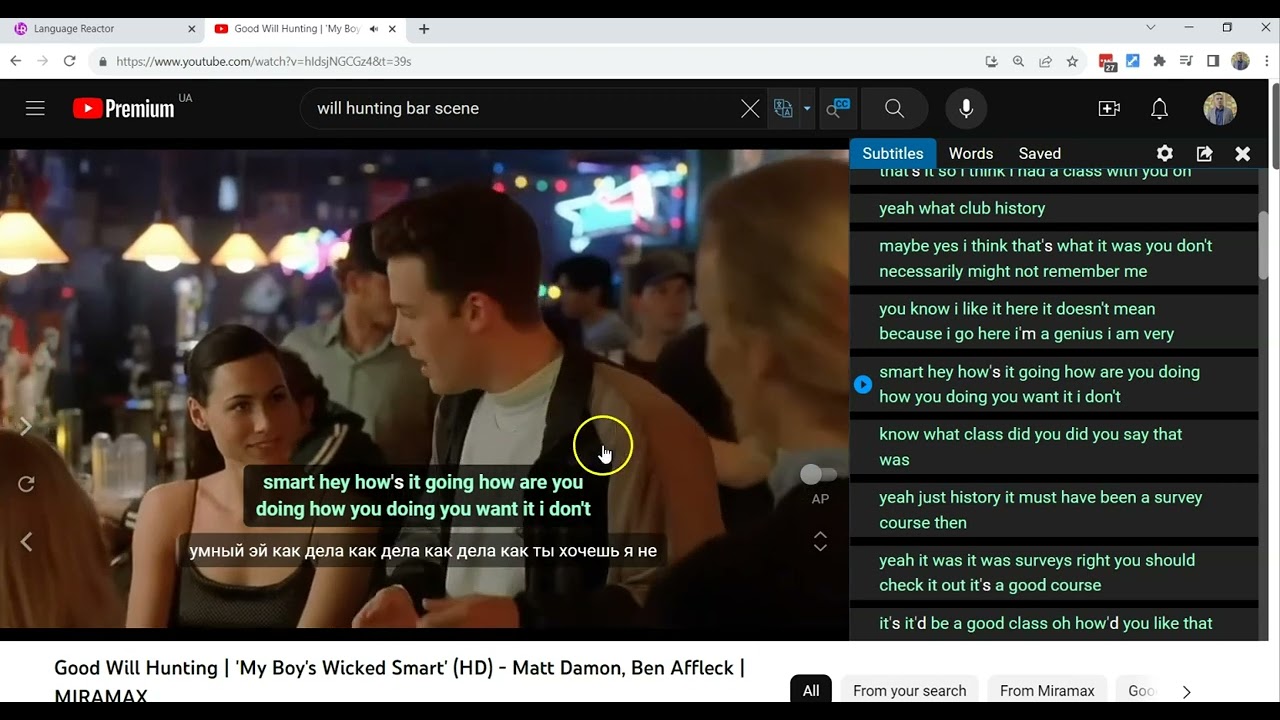Close the Good Will Hunting browser tab
Image resolution: width=1280 pixels, height=720 pixels.
393,29
